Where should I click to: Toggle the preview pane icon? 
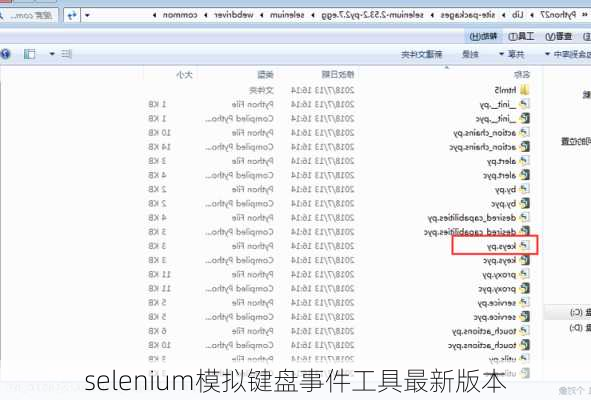click(x=29, y=54)
